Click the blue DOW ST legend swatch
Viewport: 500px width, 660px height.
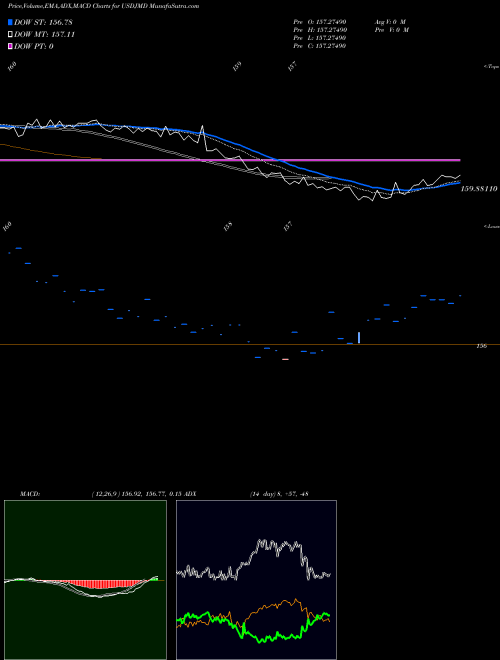[x=10, y=22]
